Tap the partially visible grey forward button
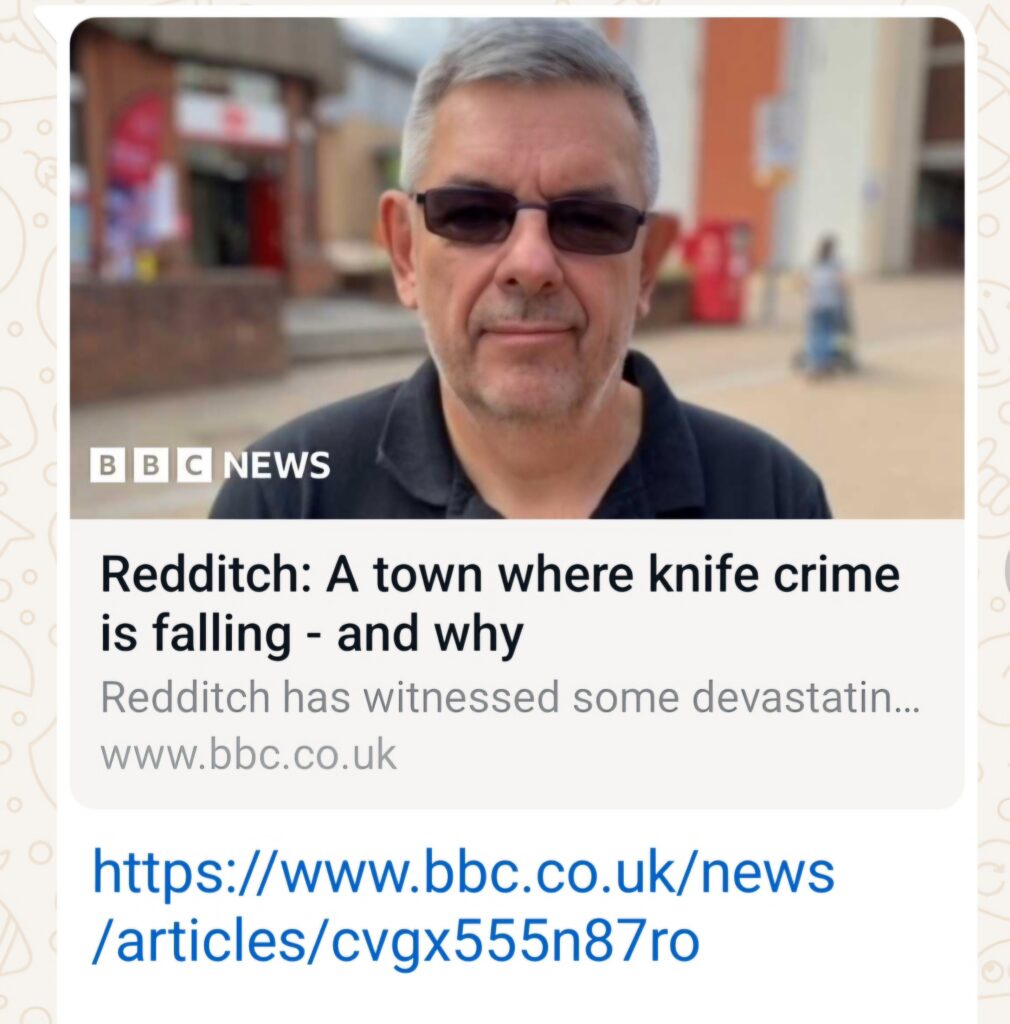1010x1024 pixels. pos(1007,573)
